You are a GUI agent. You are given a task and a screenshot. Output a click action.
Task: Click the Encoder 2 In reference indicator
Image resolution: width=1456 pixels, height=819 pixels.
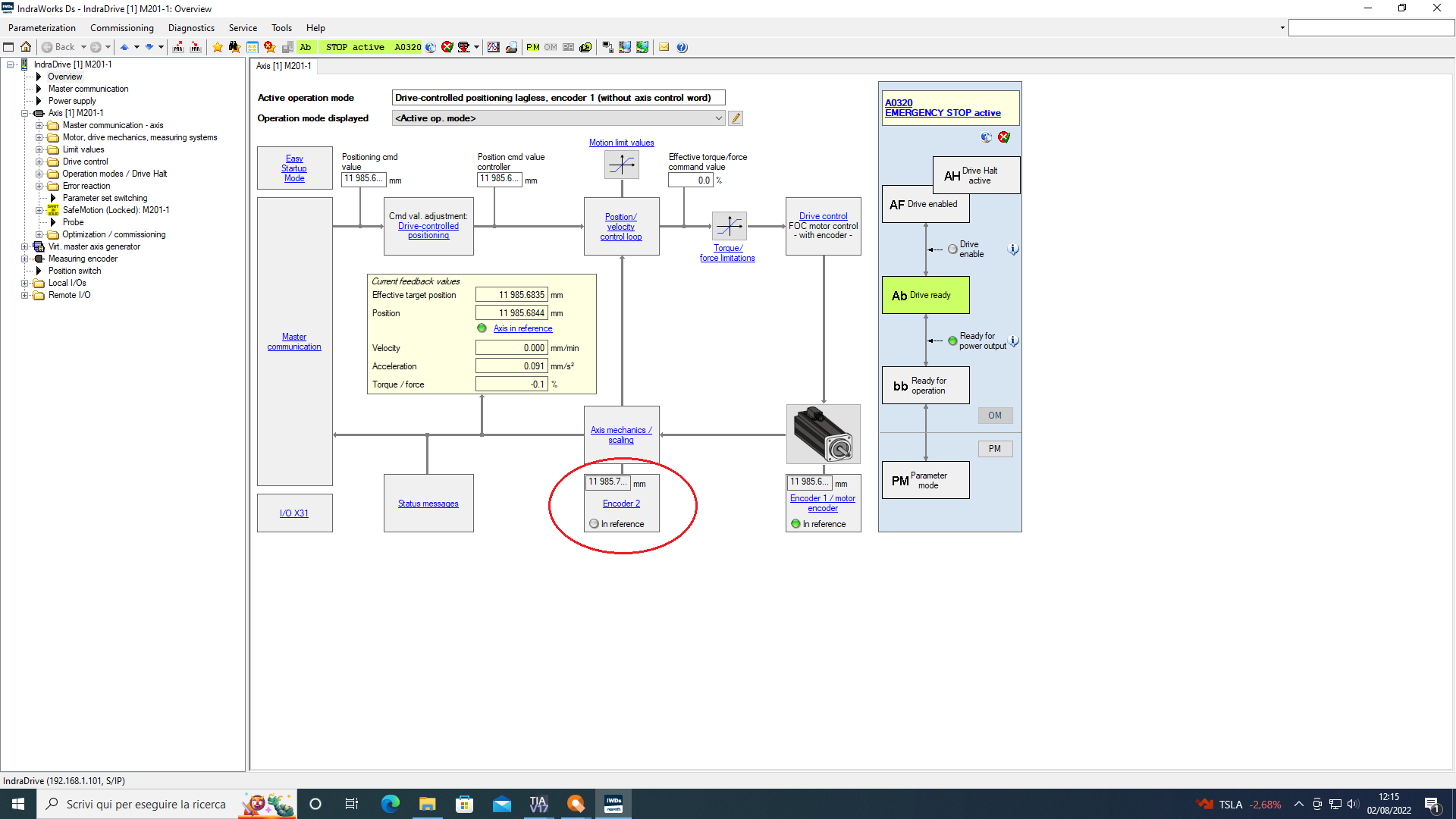pyautogui.click(x=594, y=524)
